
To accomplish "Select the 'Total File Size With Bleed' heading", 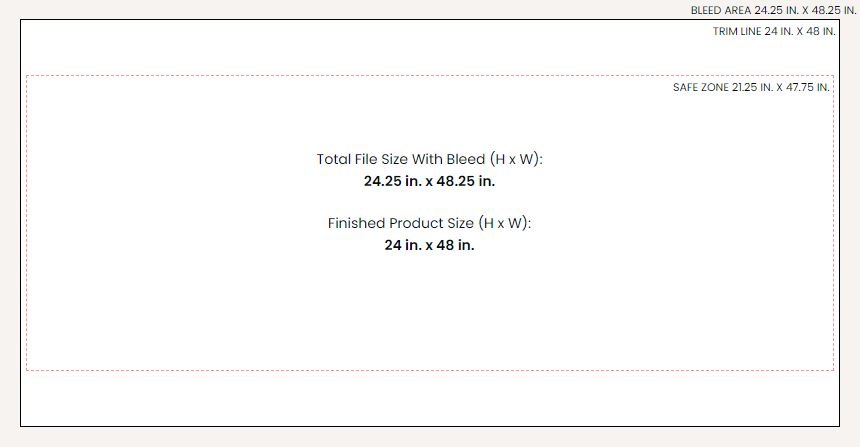I will (x=429, y=159).
